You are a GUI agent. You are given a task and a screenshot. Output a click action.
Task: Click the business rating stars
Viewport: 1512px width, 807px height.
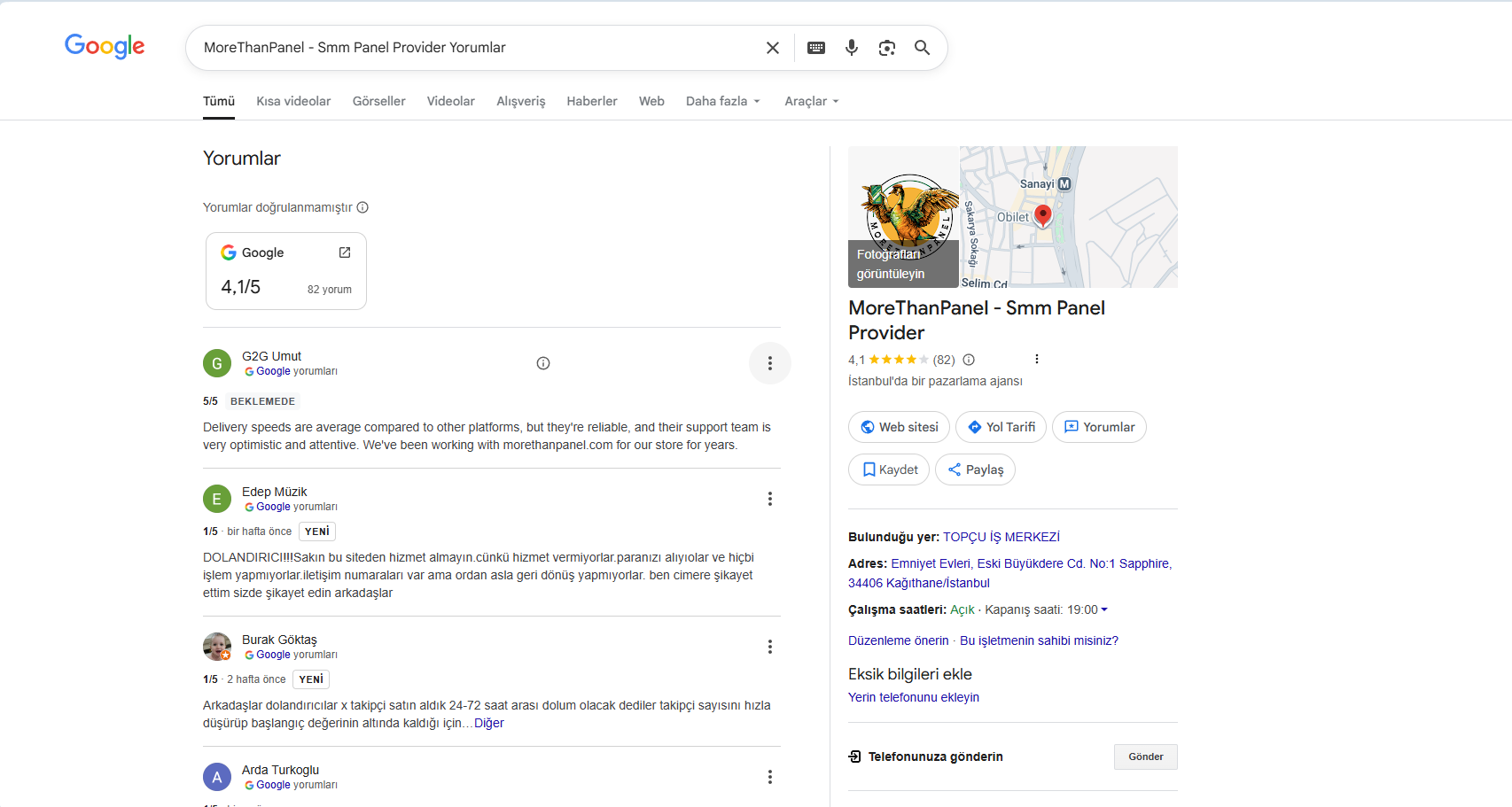click(x=899, y=360)
